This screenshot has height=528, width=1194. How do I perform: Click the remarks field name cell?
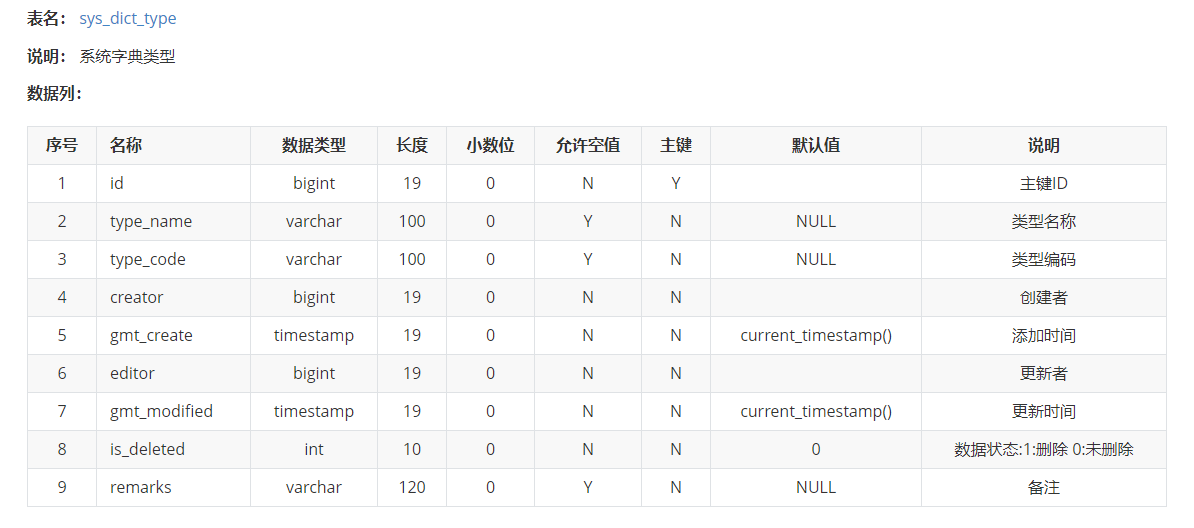pos(141,488)
